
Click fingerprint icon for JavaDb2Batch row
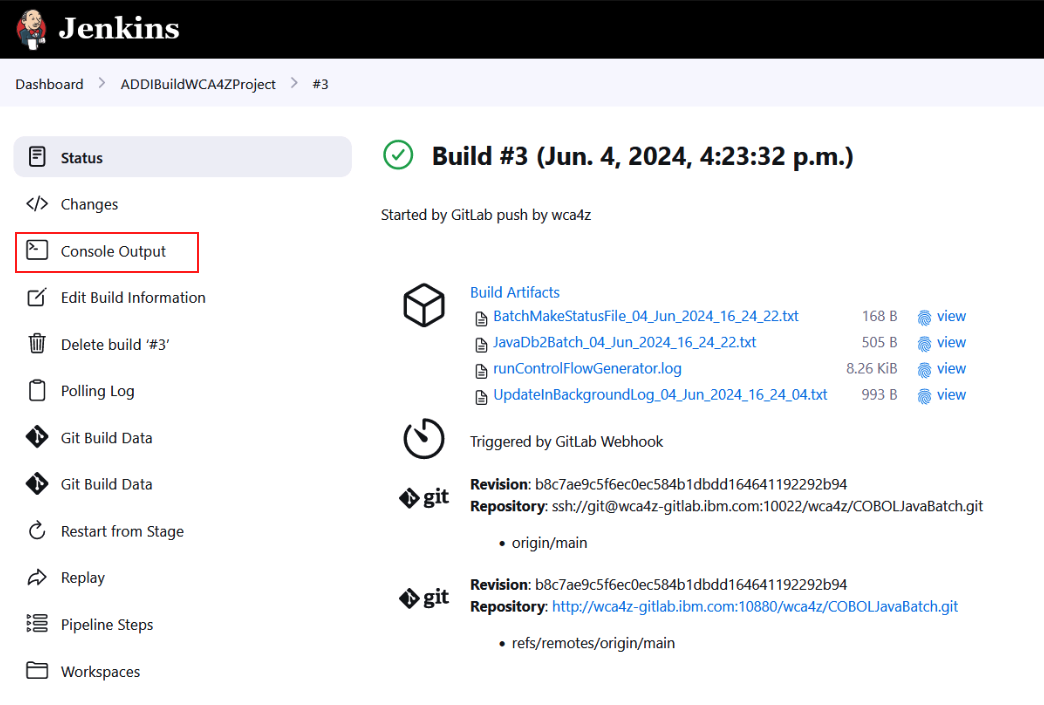click(924, 344)
